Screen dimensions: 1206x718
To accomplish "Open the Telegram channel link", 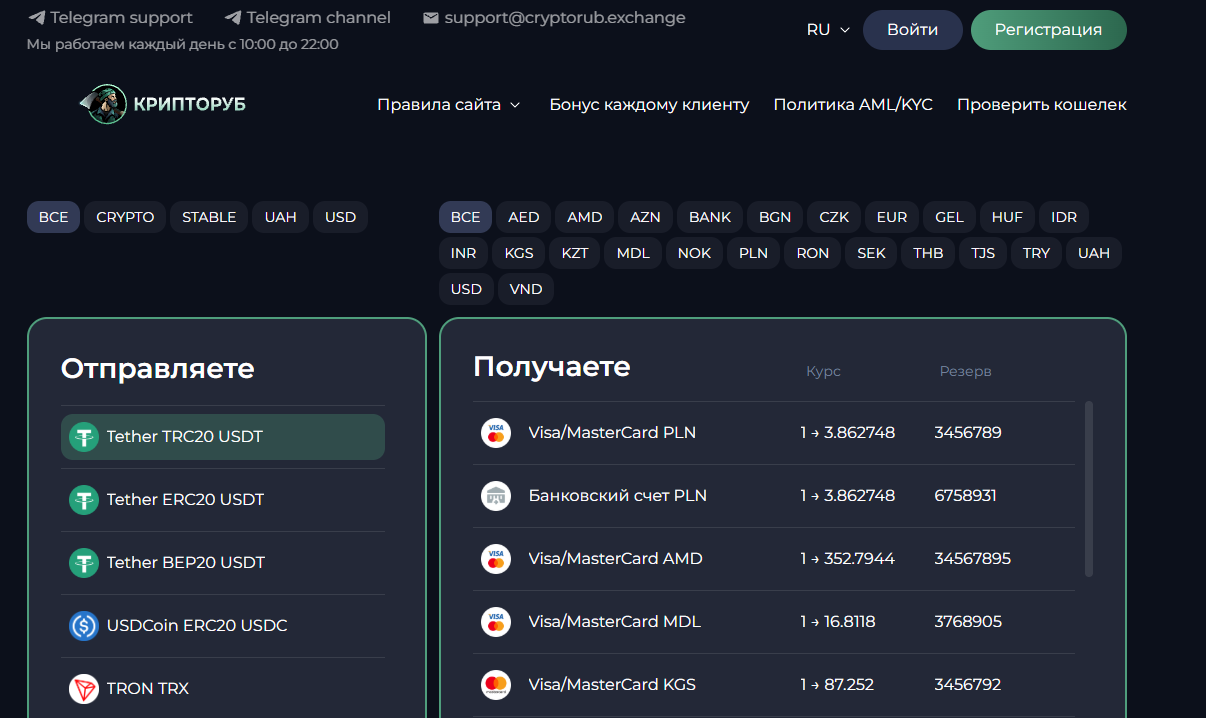I will (308, 18).
